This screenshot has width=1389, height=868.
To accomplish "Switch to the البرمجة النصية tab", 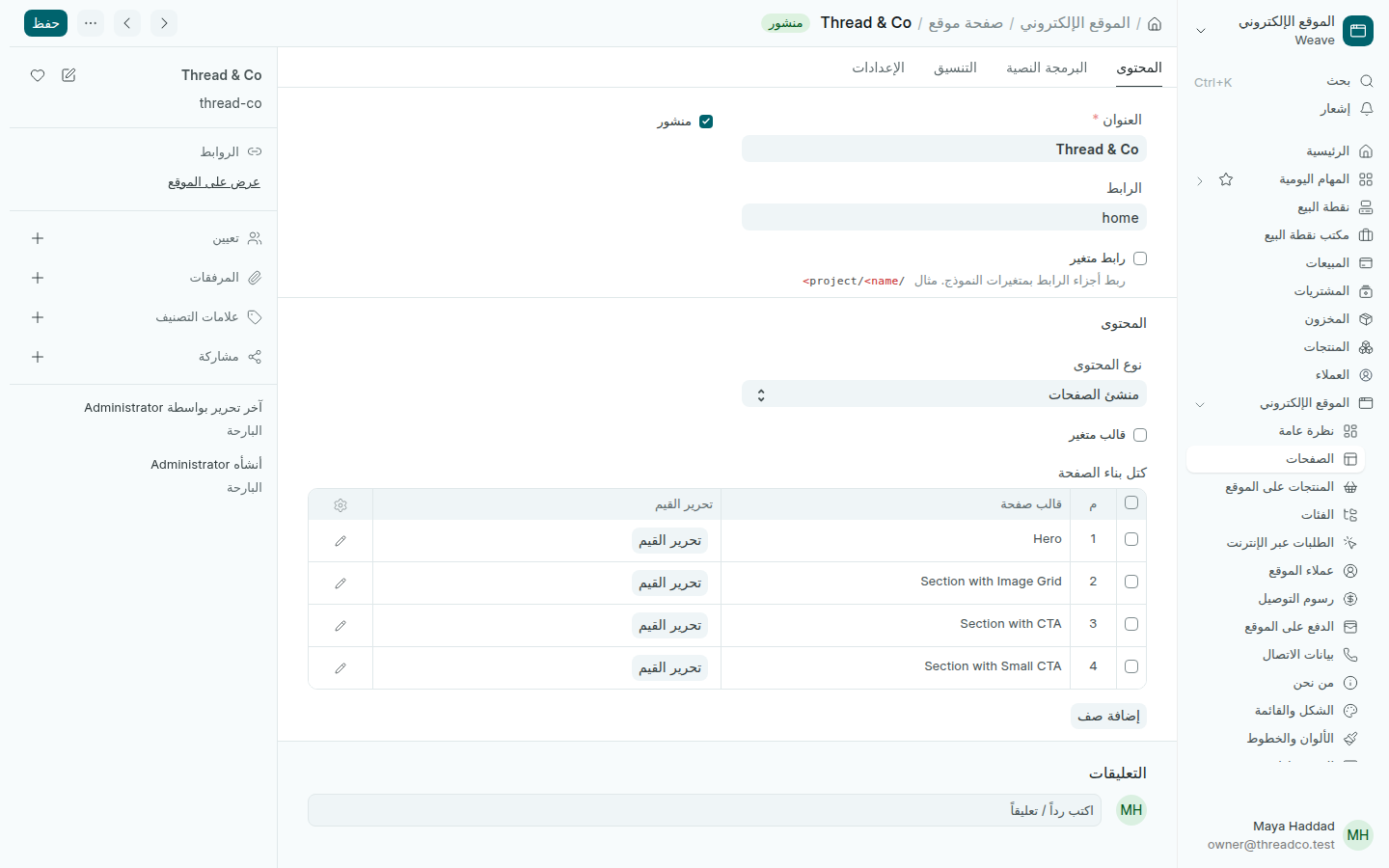I will pyautogui.click(x=1047, y=68).
